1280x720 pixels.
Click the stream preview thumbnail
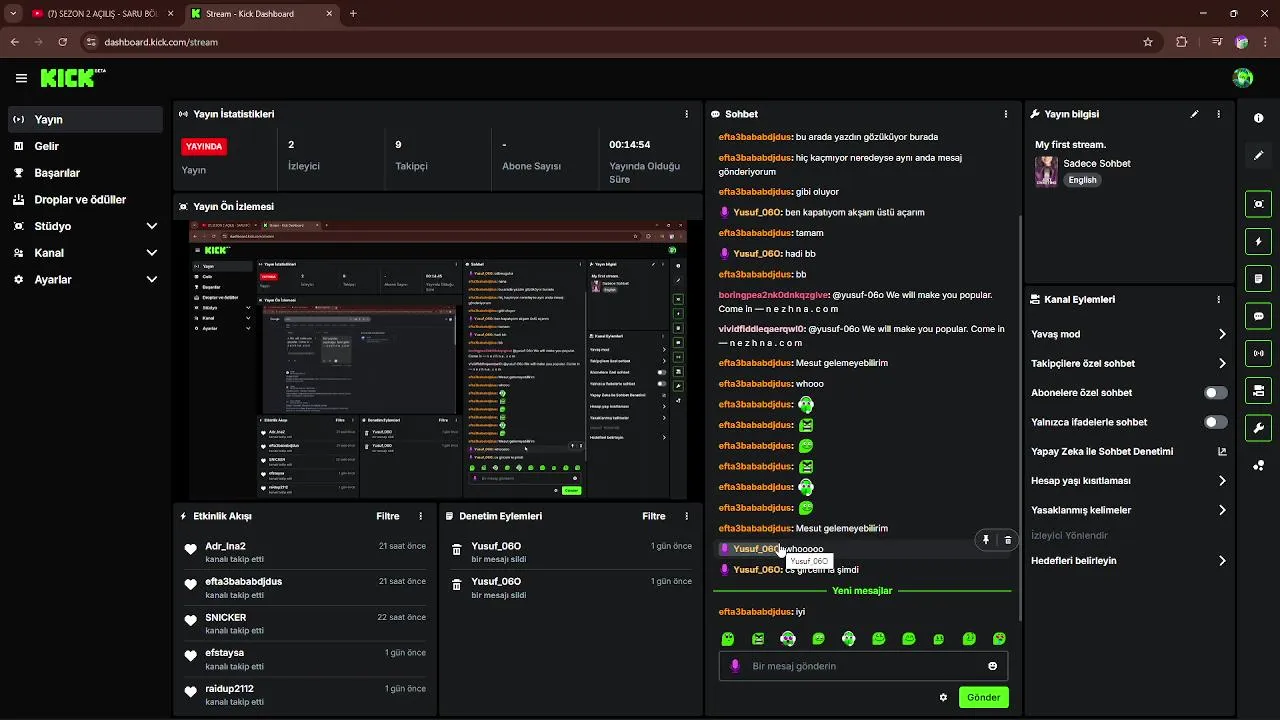pyautogui.click(x=438, y=360)
